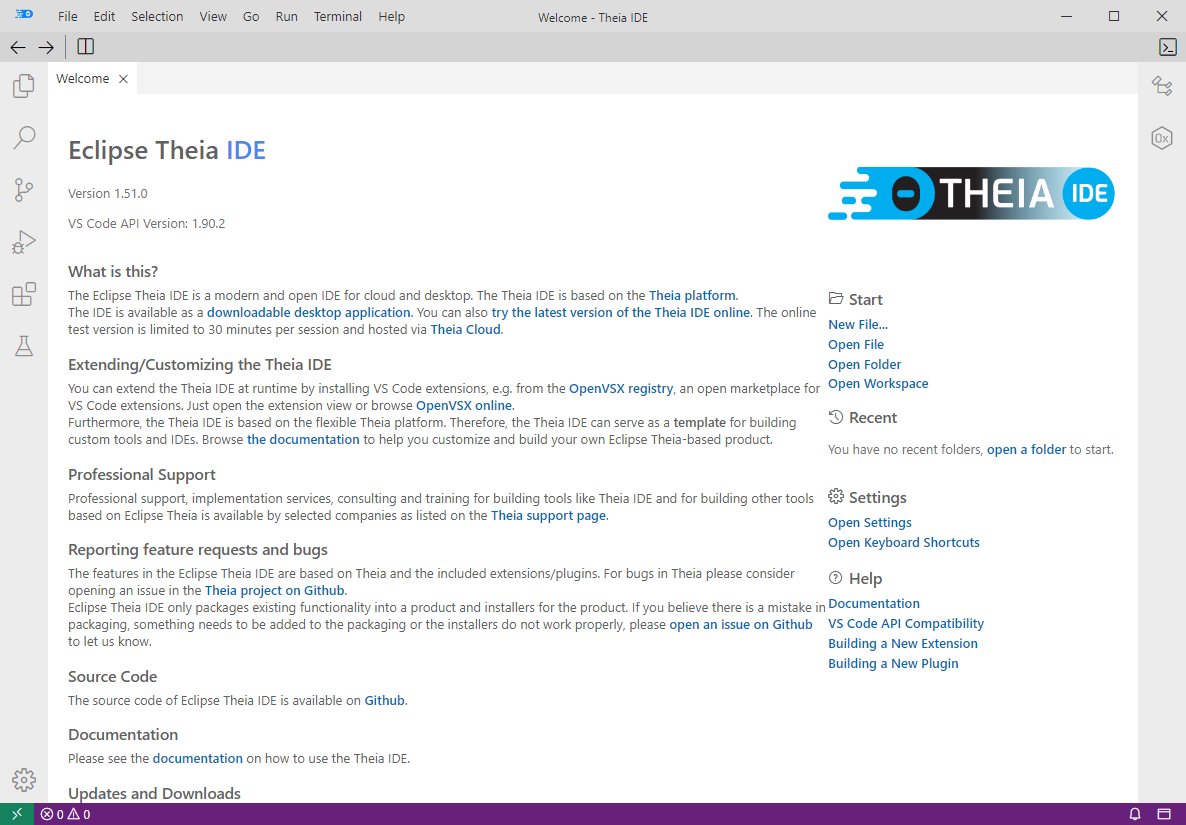1186x825 pixels.
Task: Click the 'Professional Support' heading
Action: click(141, 474)
